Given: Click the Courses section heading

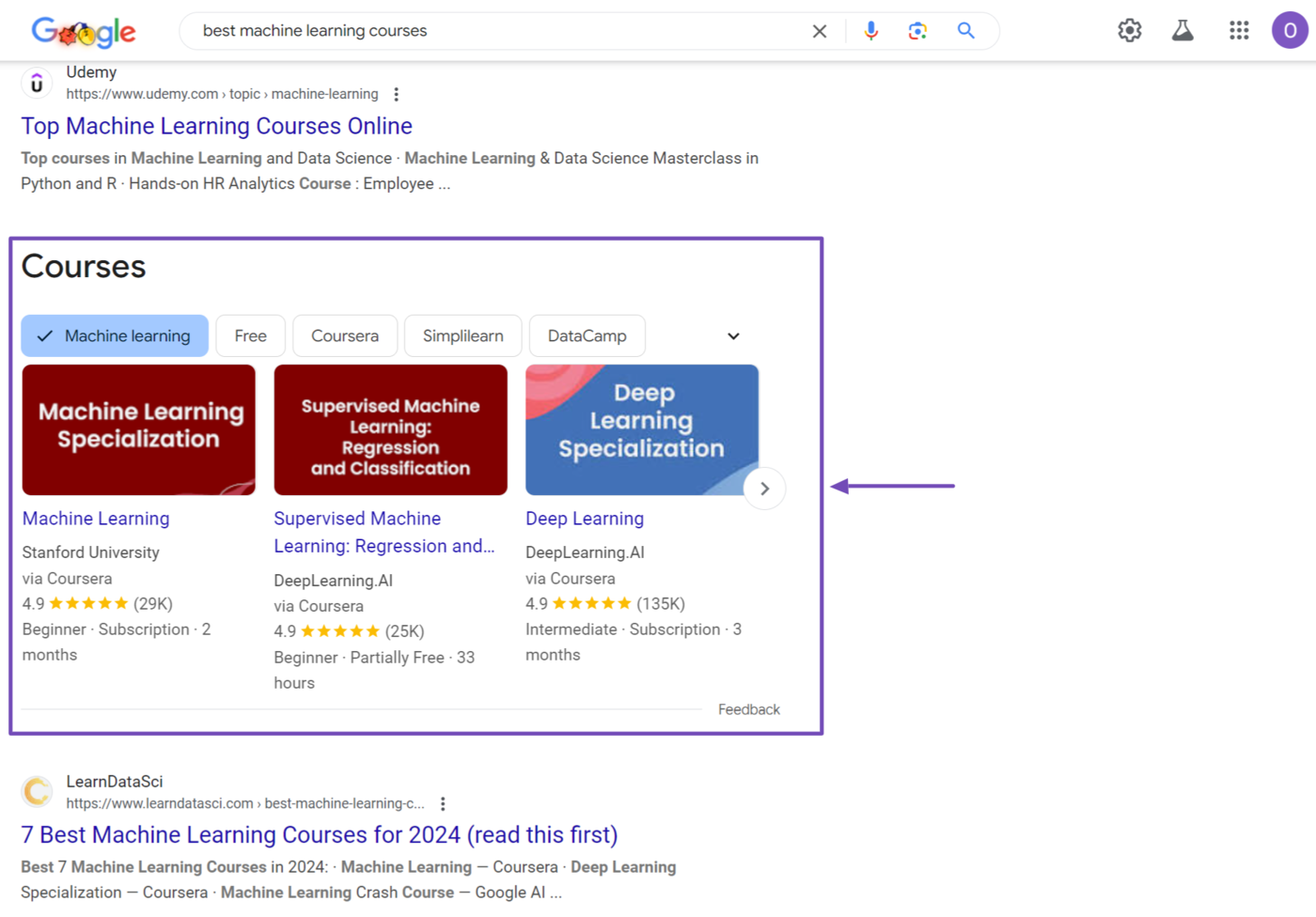Looking at the screenshot, I should pyautogui.click(x=84, y=267).
